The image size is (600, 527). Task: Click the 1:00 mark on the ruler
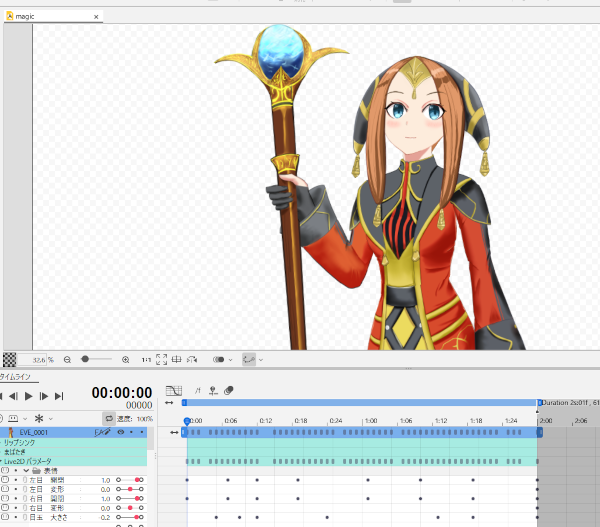click(x=370, y=421)
